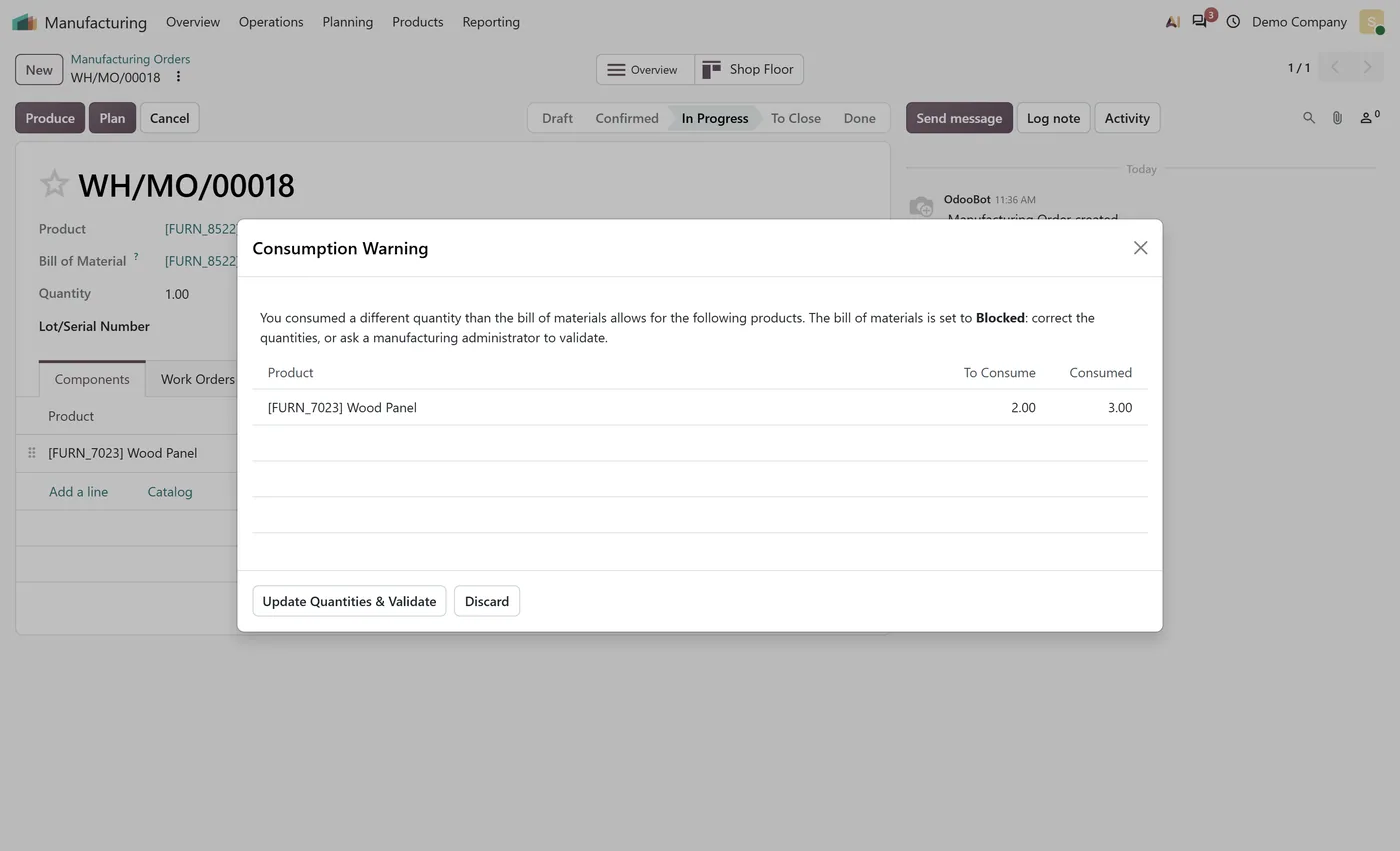
Task: Show followers of this order
Action: 1369,118
